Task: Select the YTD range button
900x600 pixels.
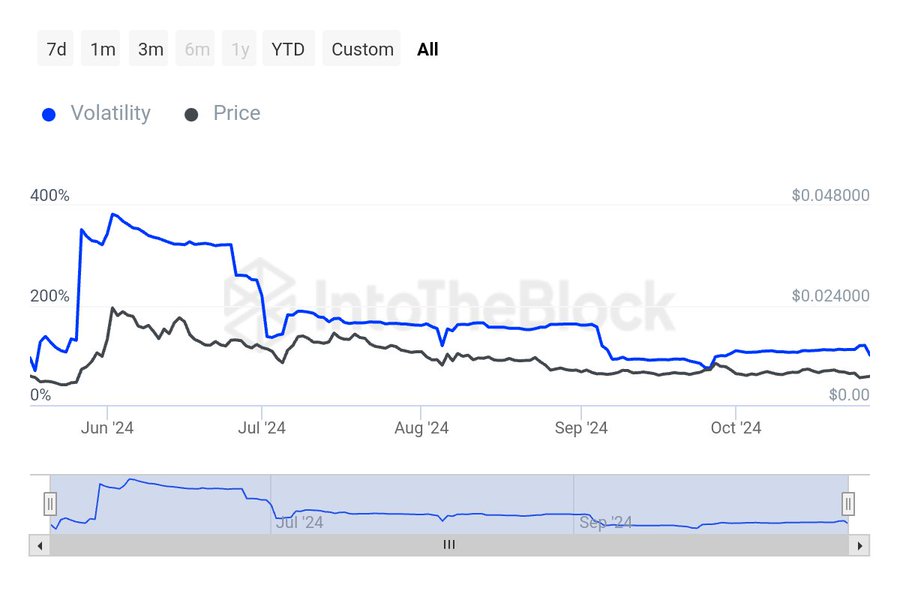Action: click(x=288, y=49)
